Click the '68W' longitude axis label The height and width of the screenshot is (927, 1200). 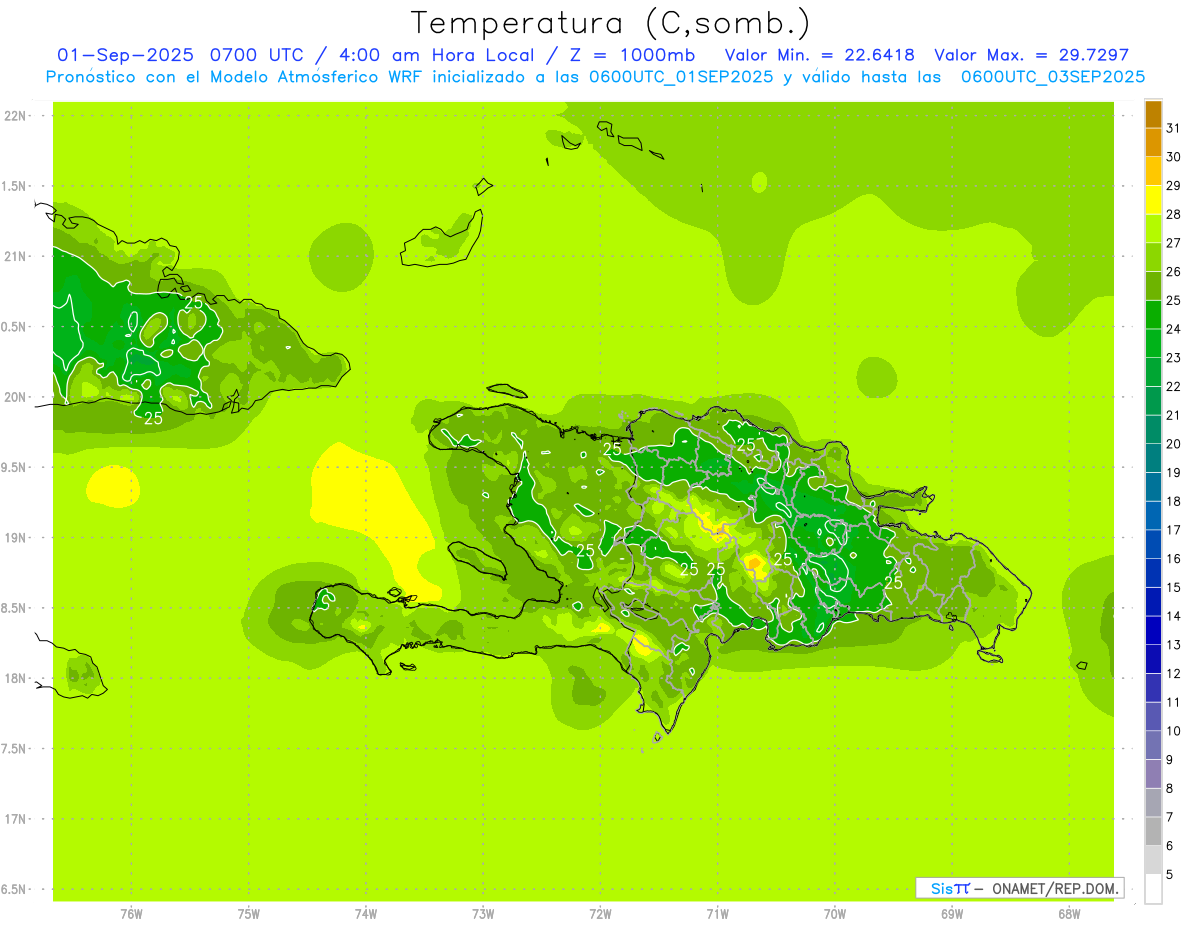point(1069,914)
